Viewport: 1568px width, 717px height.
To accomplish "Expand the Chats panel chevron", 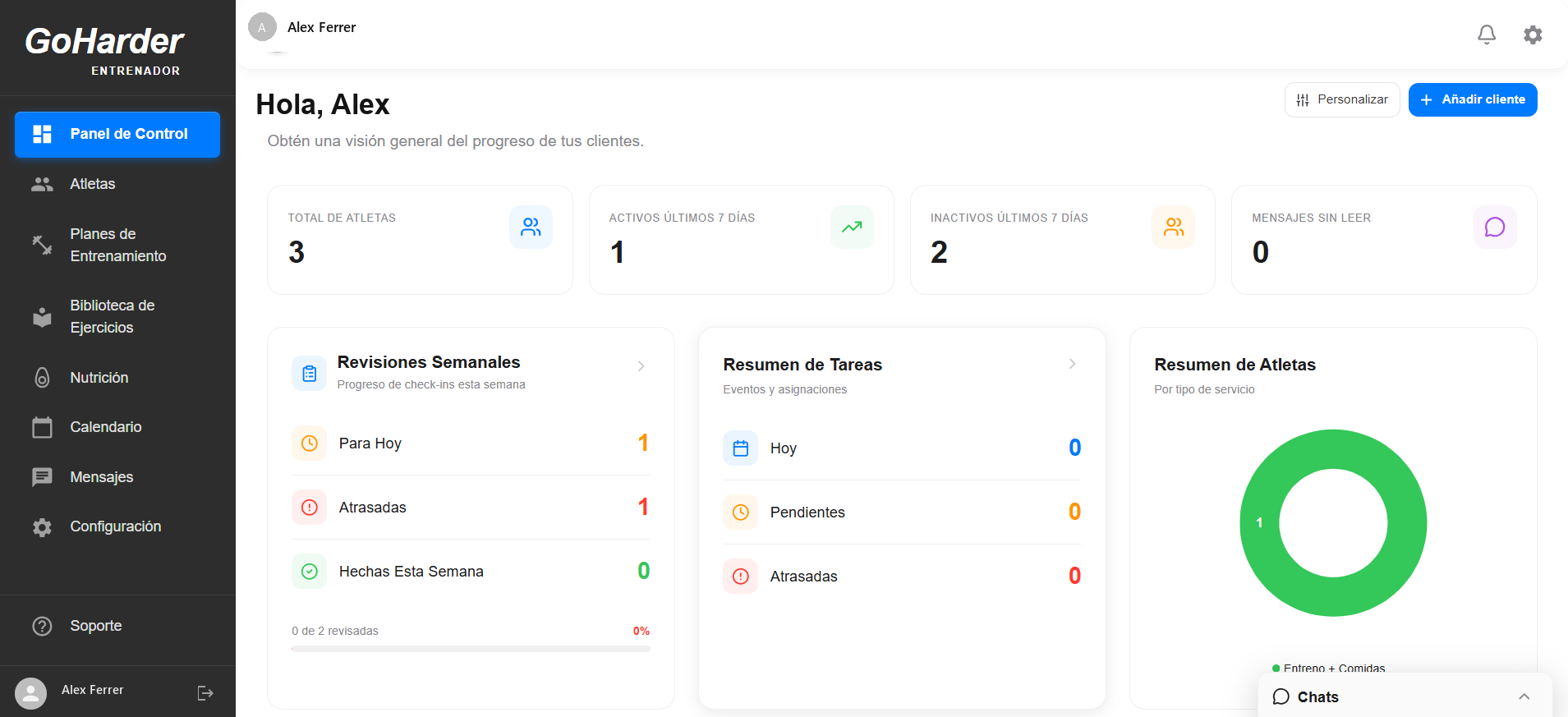I will pos(1524,696).
